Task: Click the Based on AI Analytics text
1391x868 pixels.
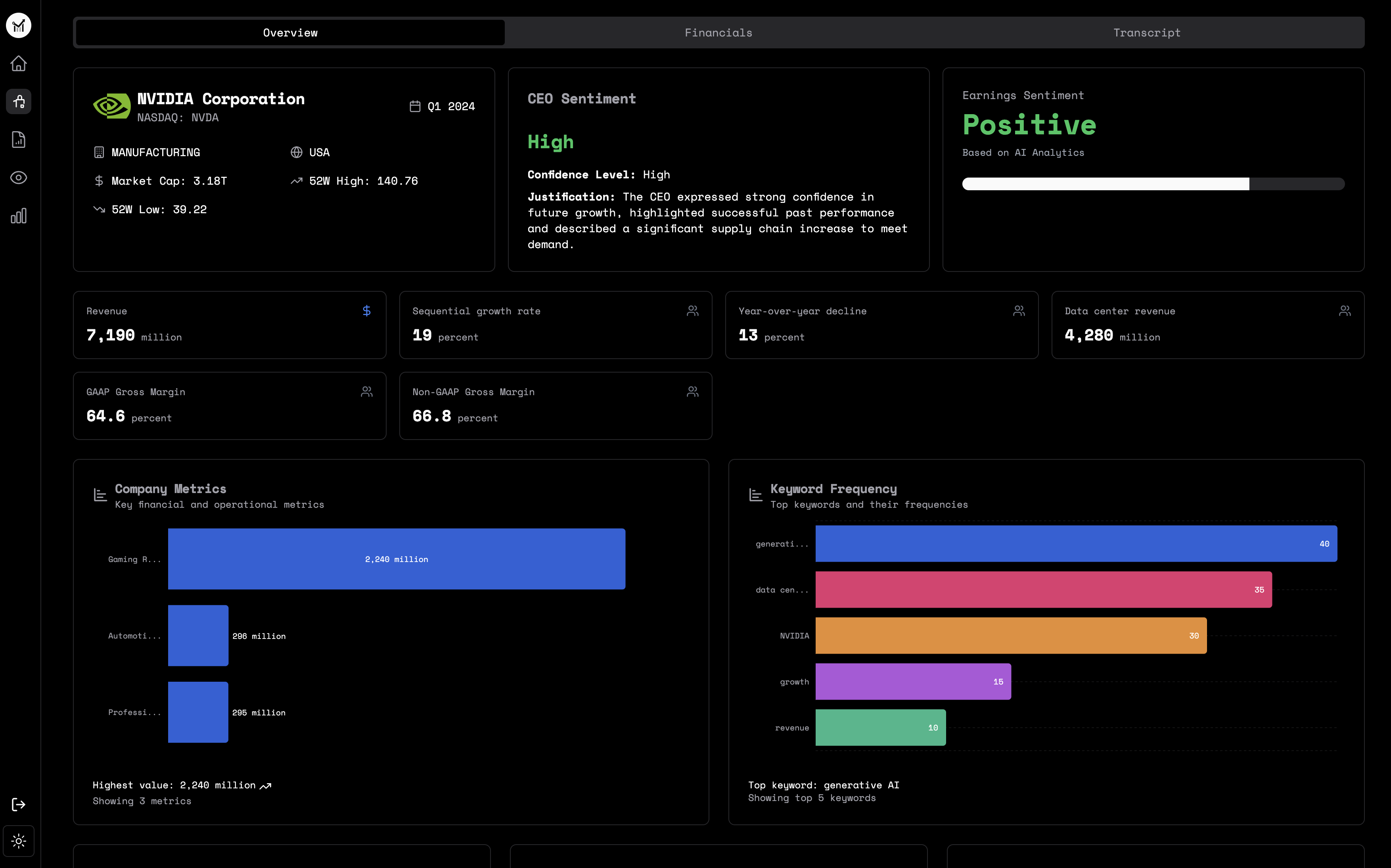Action: [1023, 153]
